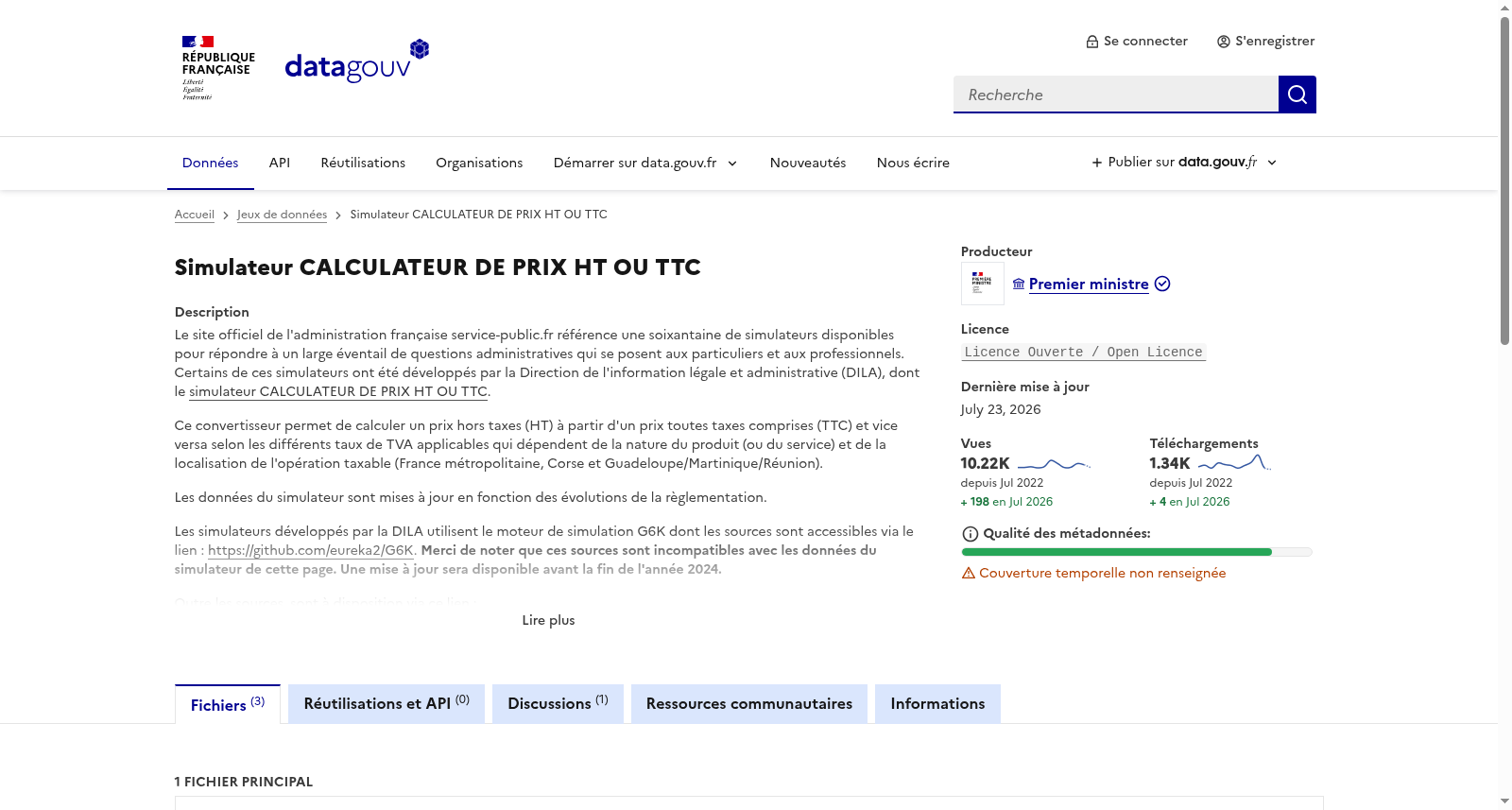Click the 1.34K downloads value
1512x810 pixels.
click(x=1169, y=463)
